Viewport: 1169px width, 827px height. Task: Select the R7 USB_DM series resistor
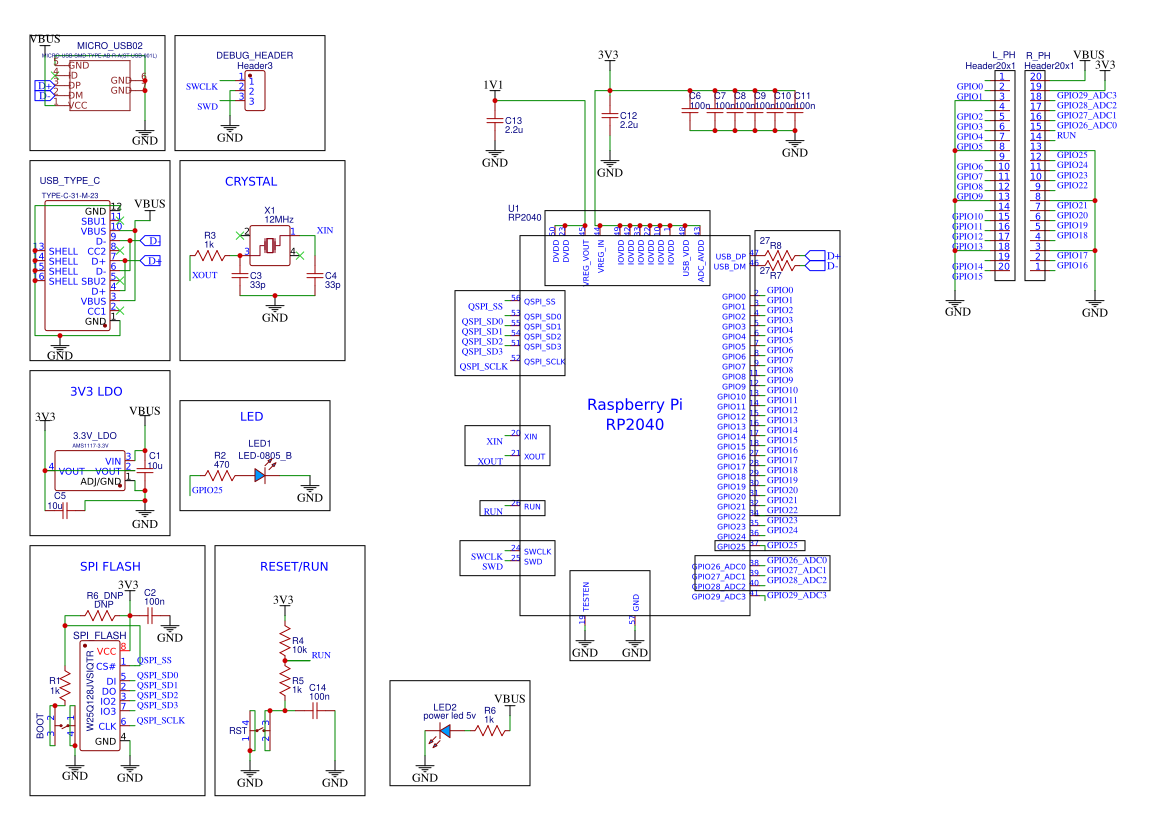780,266
